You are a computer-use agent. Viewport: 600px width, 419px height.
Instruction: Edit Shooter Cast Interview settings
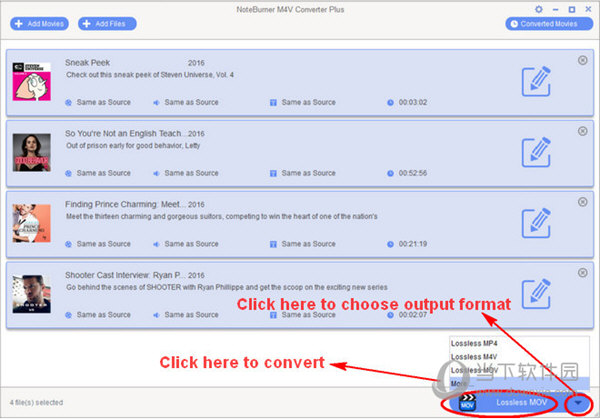[x=536, y=294]
